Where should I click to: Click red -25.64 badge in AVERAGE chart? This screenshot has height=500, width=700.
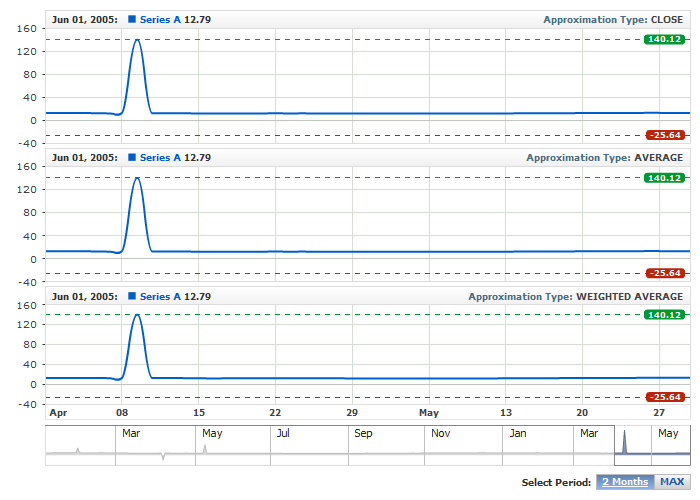[x=664, y=273]
